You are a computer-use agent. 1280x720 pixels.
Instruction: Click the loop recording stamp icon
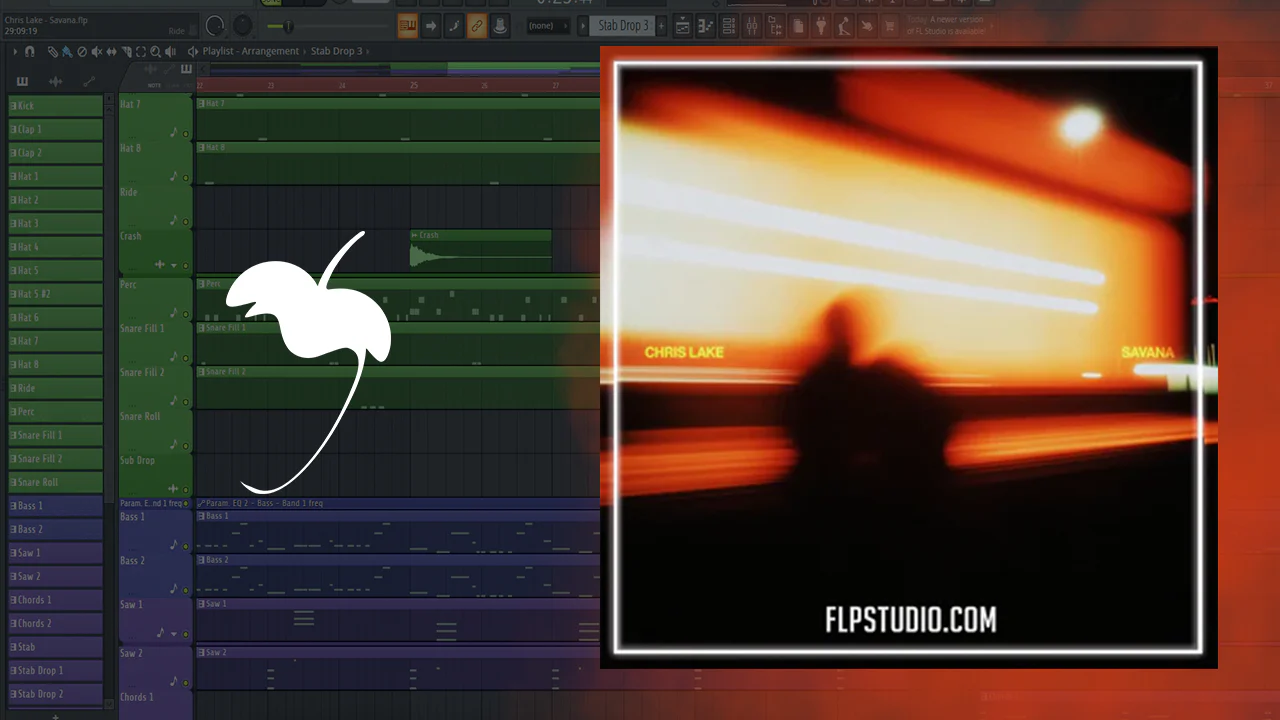pos(500,26)
